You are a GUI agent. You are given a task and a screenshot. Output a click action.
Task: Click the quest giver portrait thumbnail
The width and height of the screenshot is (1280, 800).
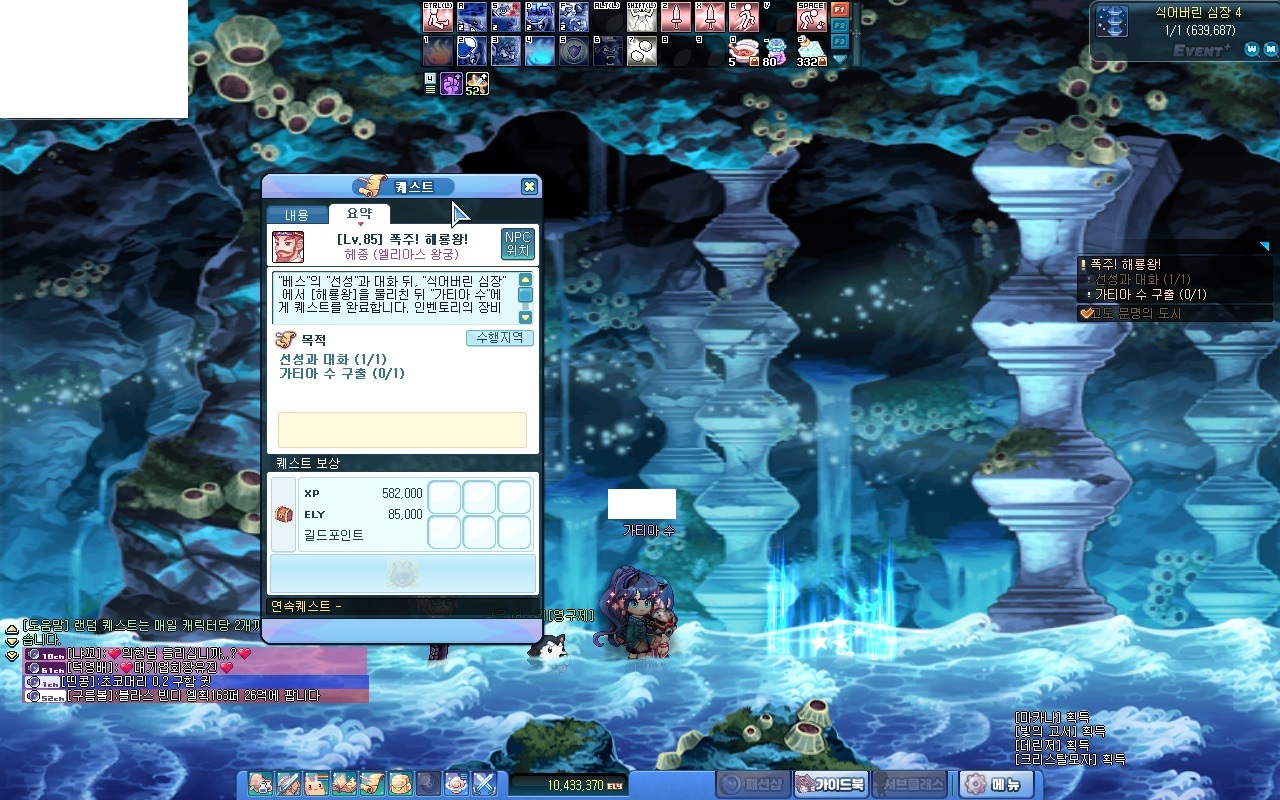coord(288,247)
